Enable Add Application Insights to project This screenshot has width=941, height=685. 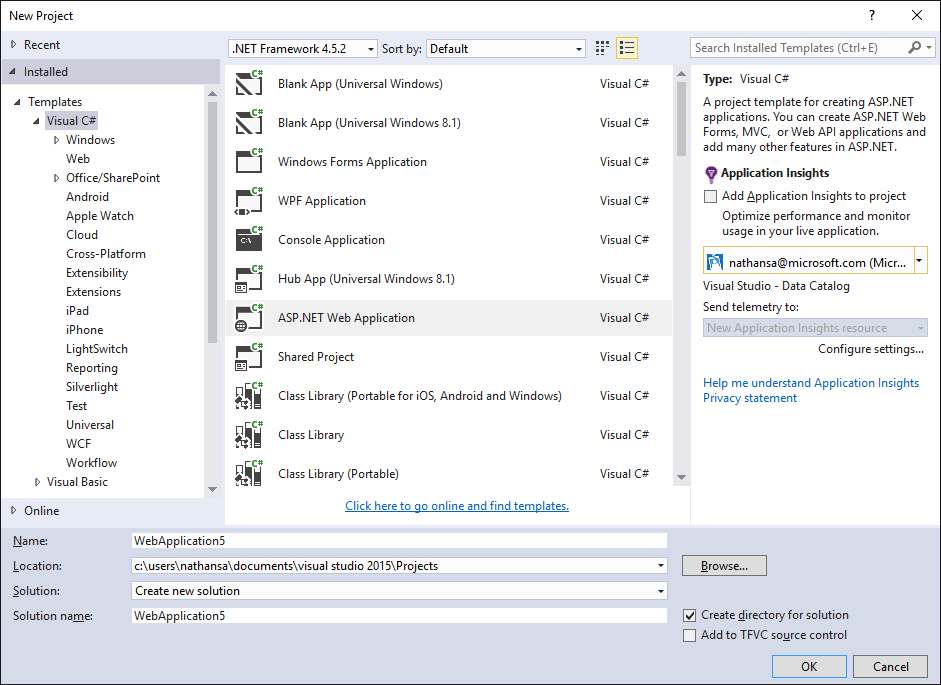point(710,196)
